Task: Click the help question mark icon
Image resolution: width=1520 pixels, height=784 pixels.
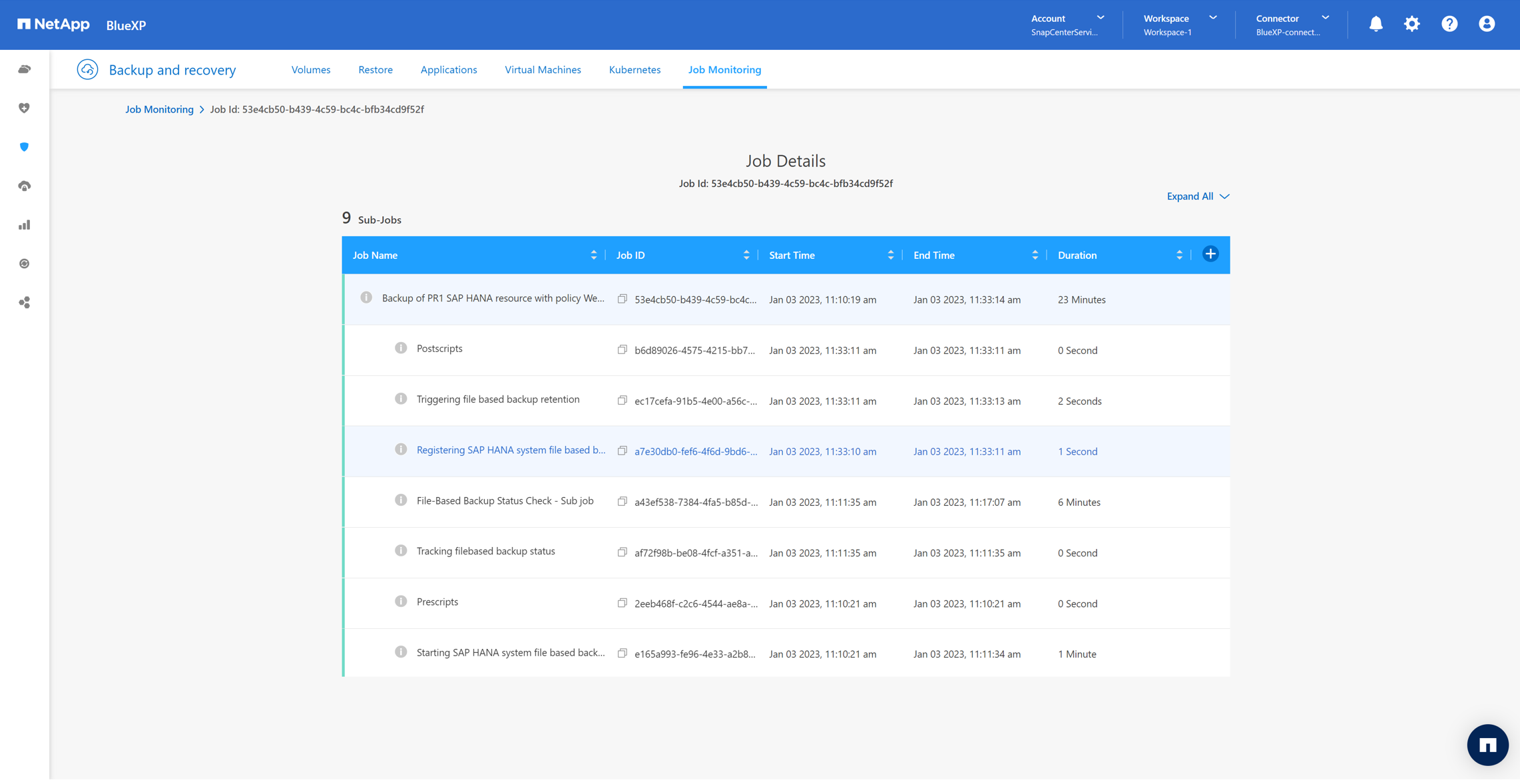Action: click(x=1449, y=25)
